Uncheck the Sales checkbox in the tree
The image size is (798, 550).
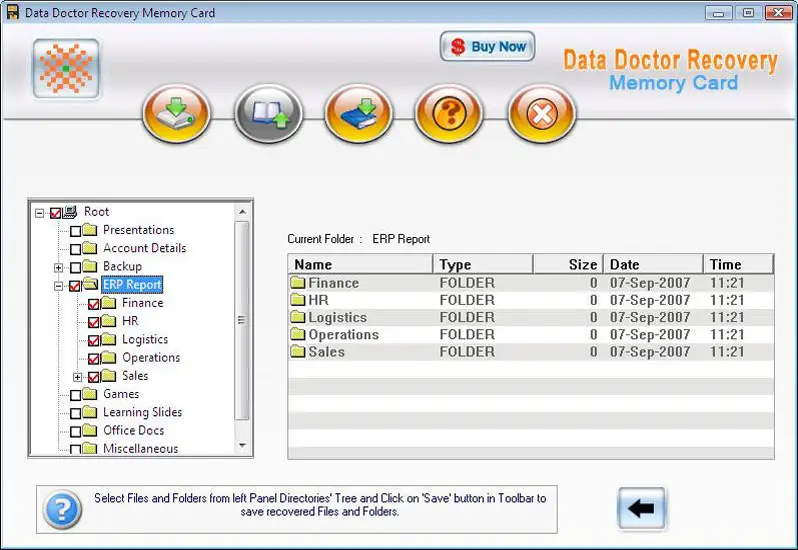pyautogui.click(x=94, y=377)
